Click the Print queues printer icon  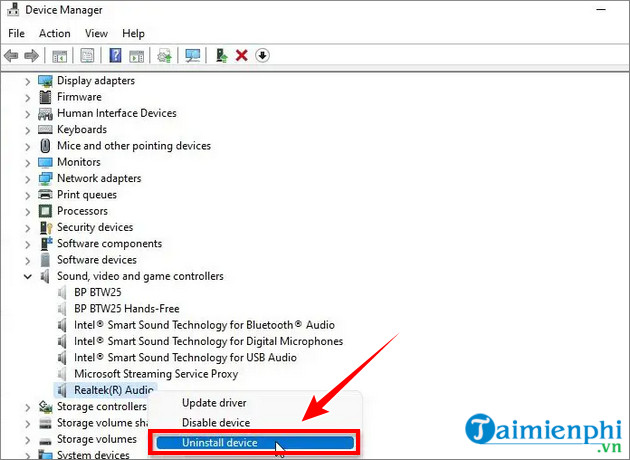tap(45, 195)
